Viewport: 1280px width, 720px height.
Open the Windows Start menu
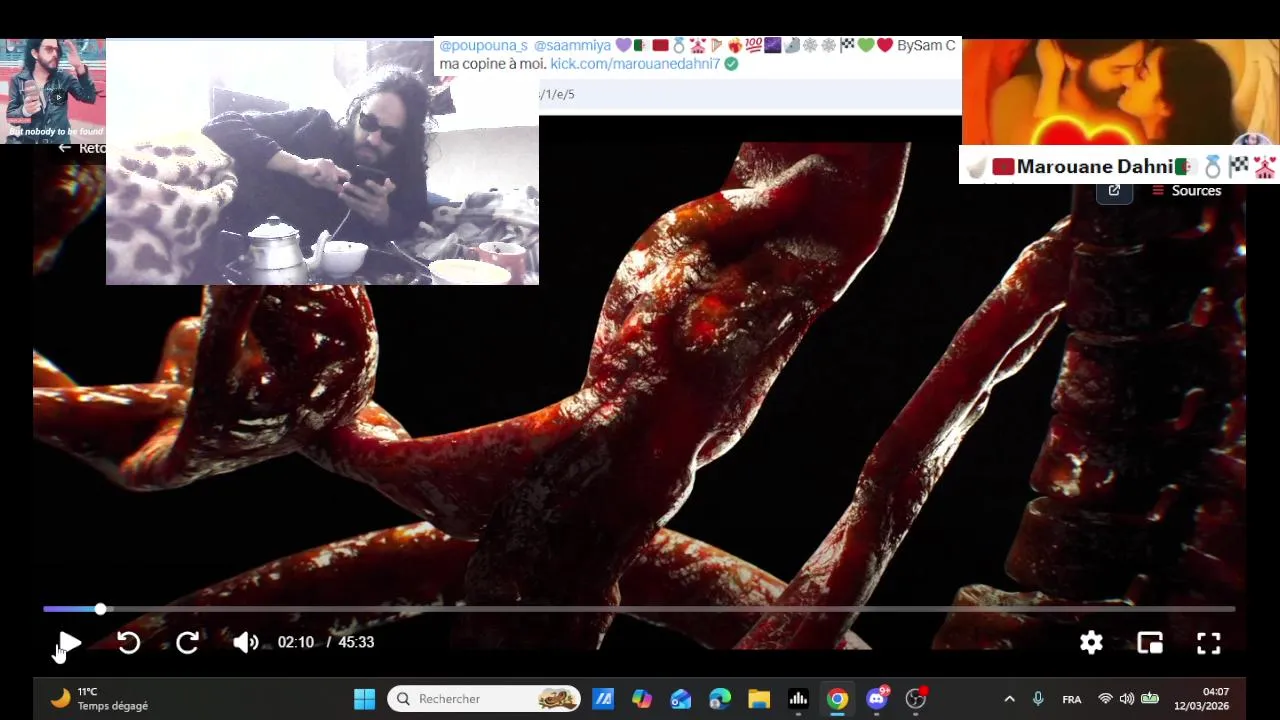365,699
